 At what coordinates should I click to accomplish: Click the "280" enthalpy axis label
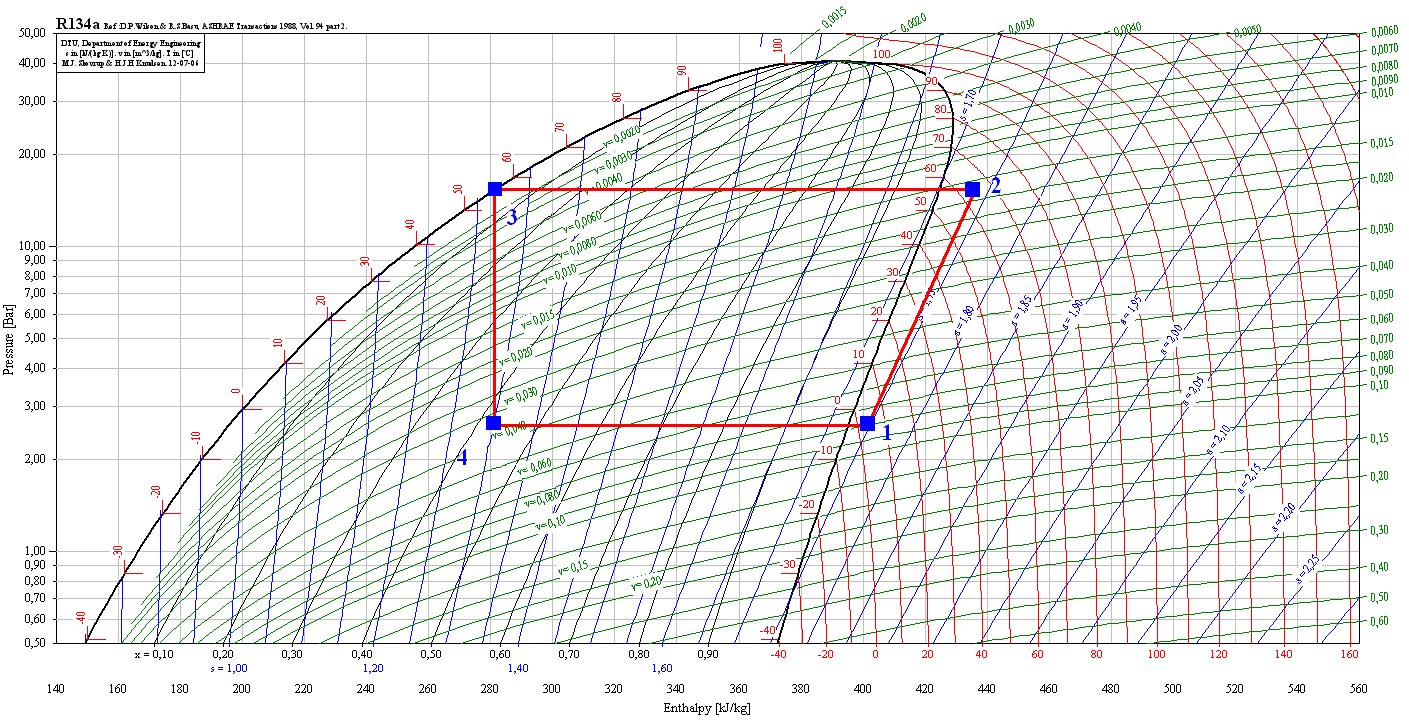489,689
